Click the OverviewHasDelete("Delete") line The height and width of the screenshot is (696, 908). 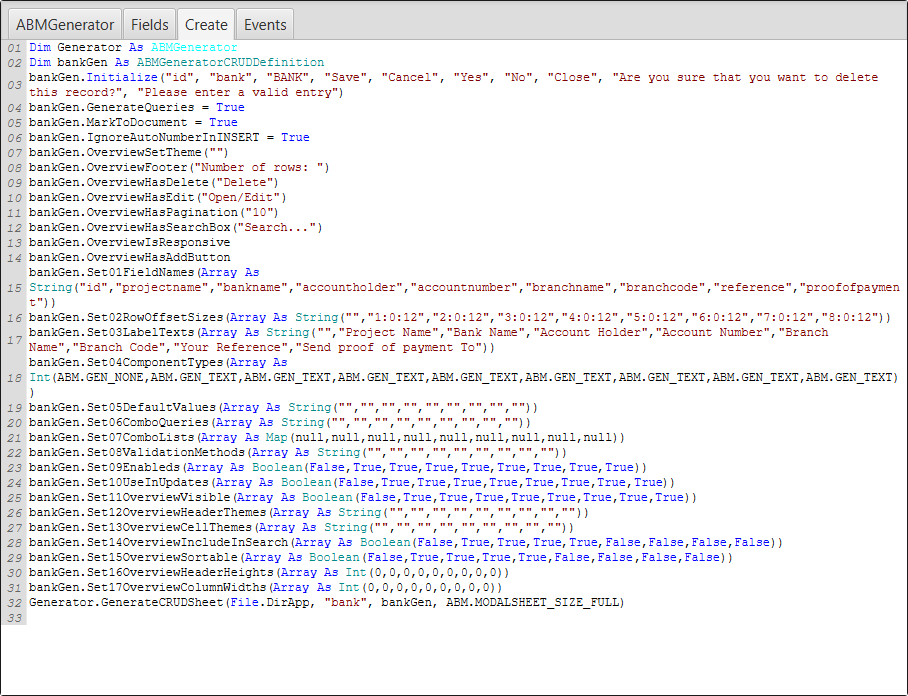(x=153, y=183)
